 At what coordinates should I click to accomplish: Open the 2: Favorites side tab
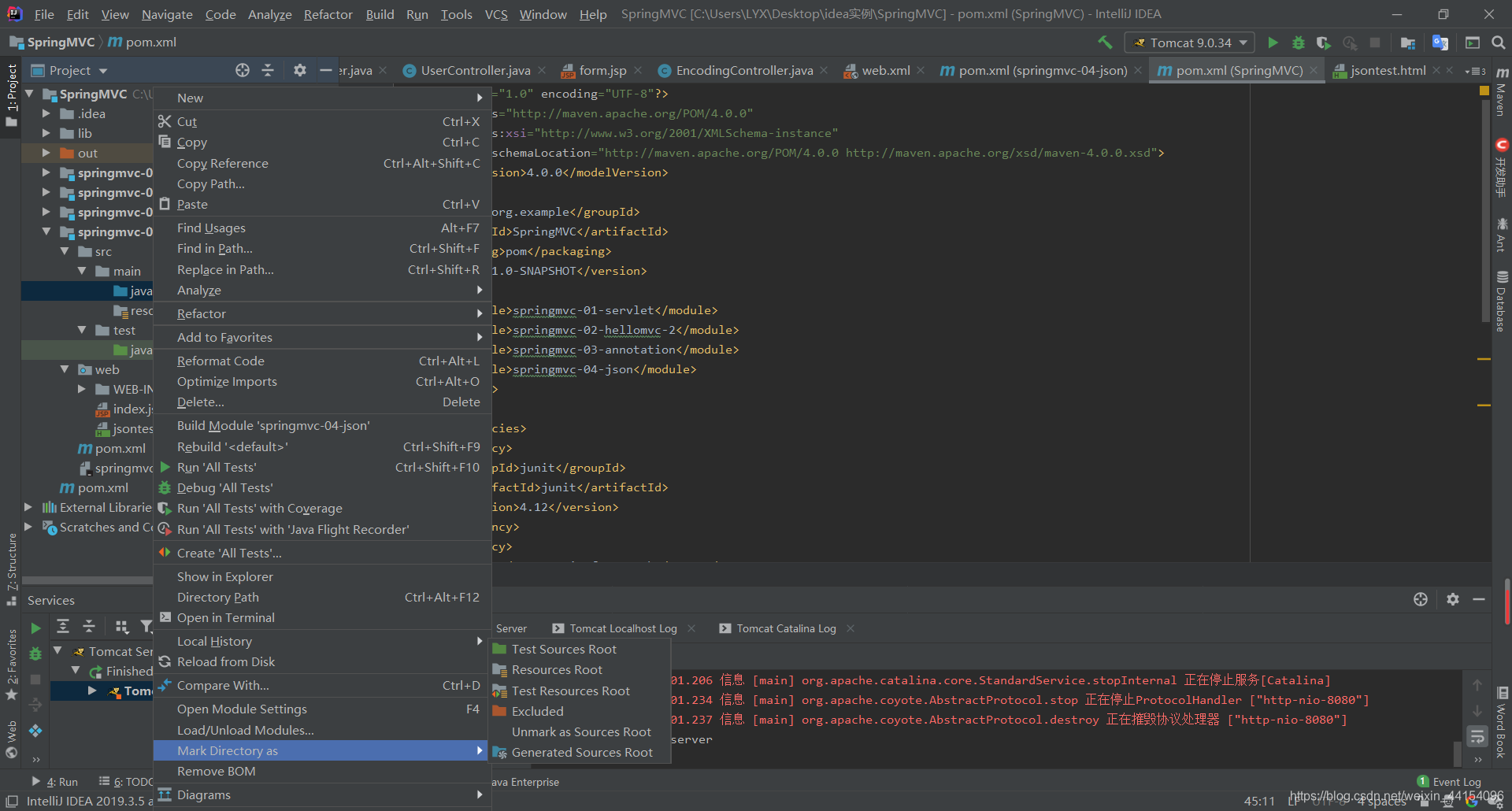12,664
